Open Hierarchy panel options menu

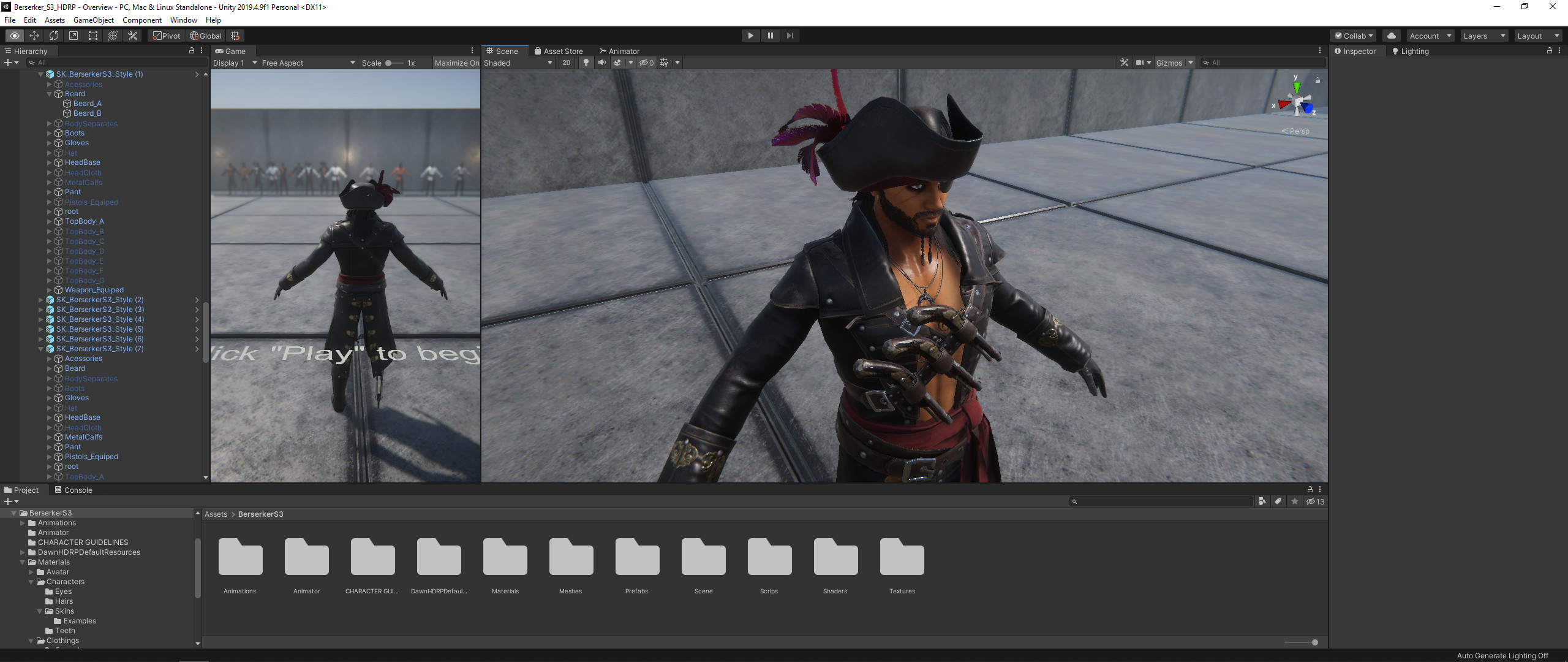(202, 51)
